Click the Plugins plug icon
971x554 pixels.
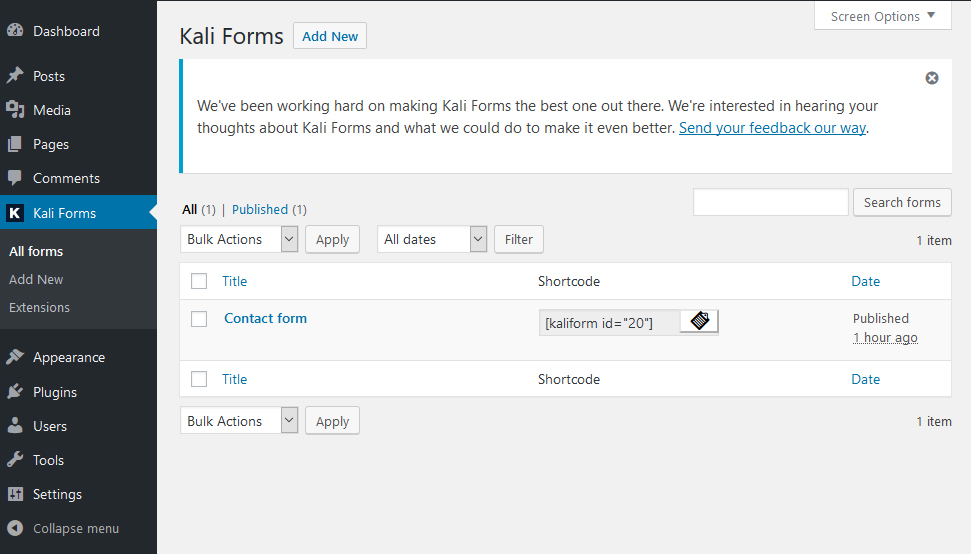(x=15, y=392)
